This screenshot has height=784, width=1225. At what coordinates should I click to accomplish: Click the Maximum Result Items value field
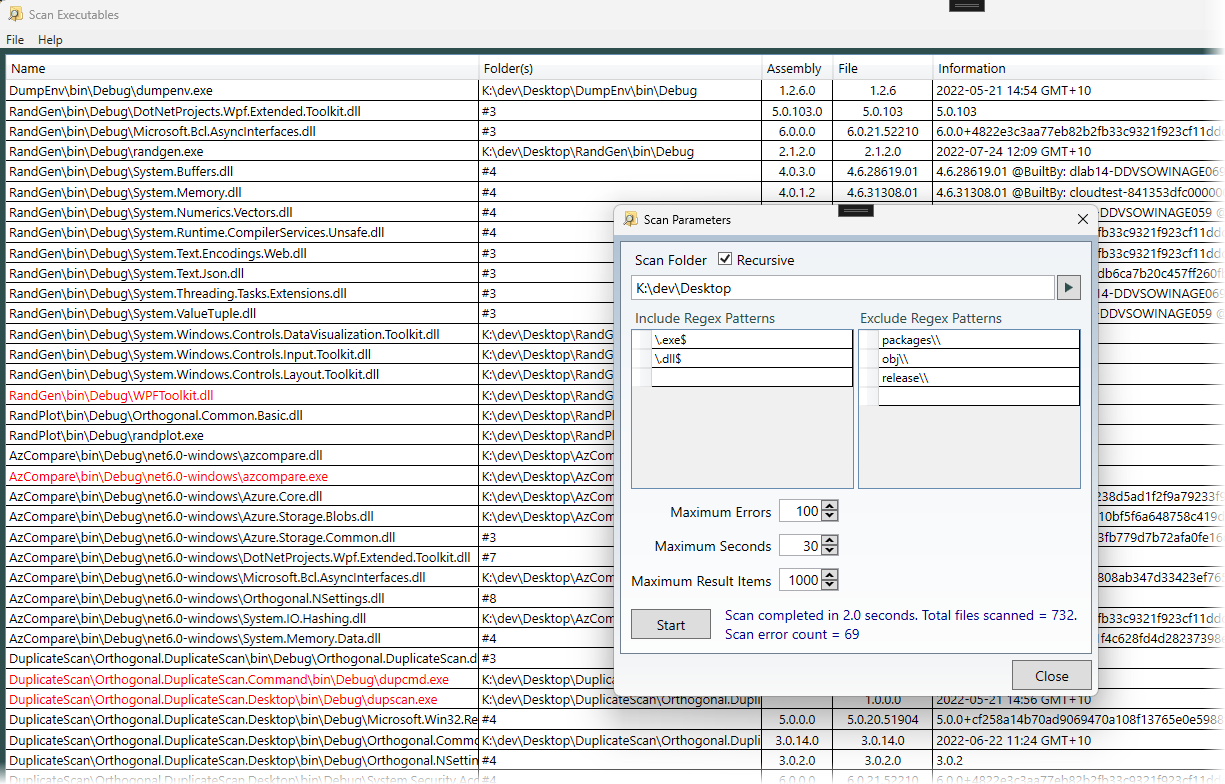click(x=801, y=580)
